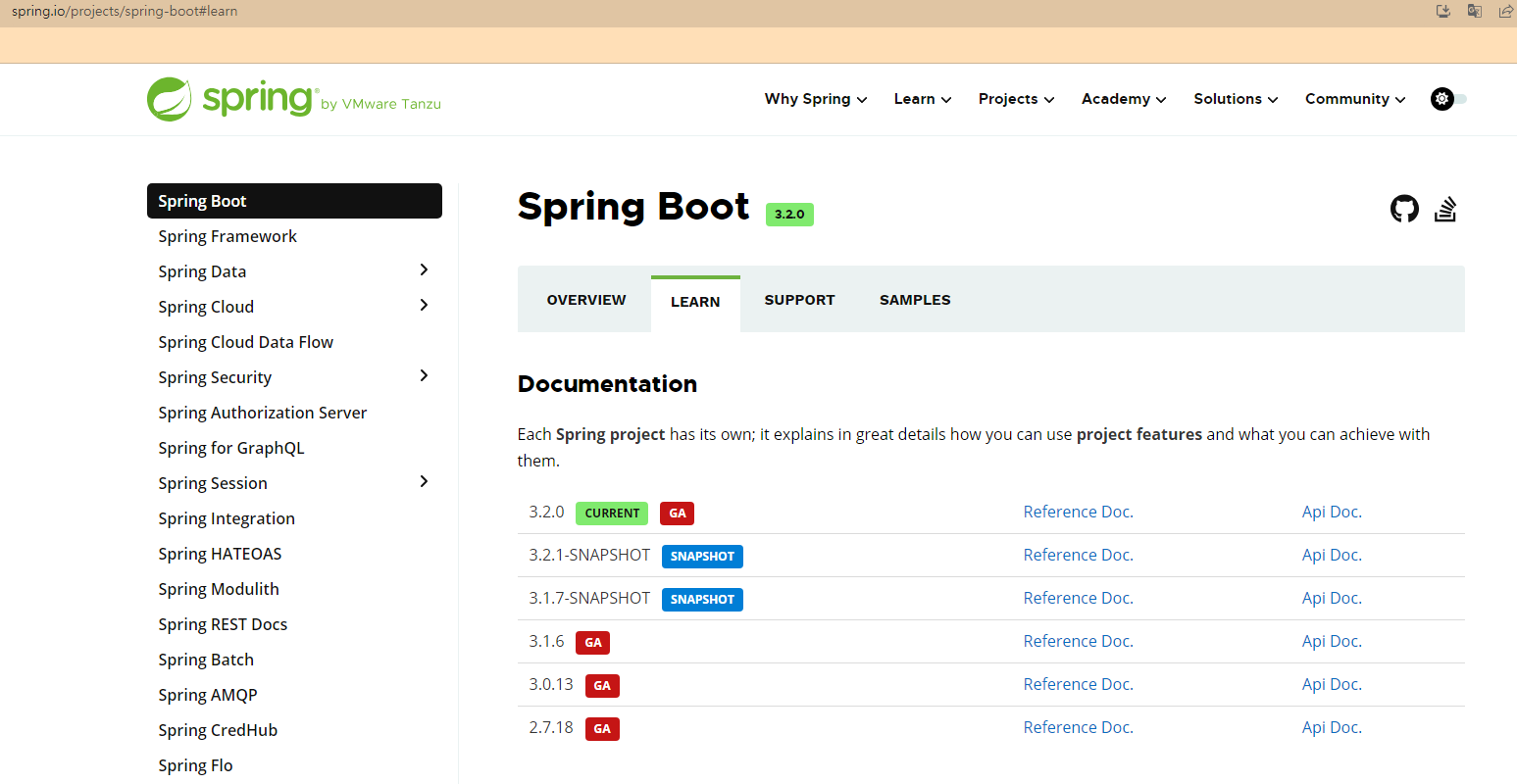Image resolution: width=1517 pixels, height=784 pixels.
Task: Open Reference Doc. for version 3.0.13
Action: point(1078,684)
